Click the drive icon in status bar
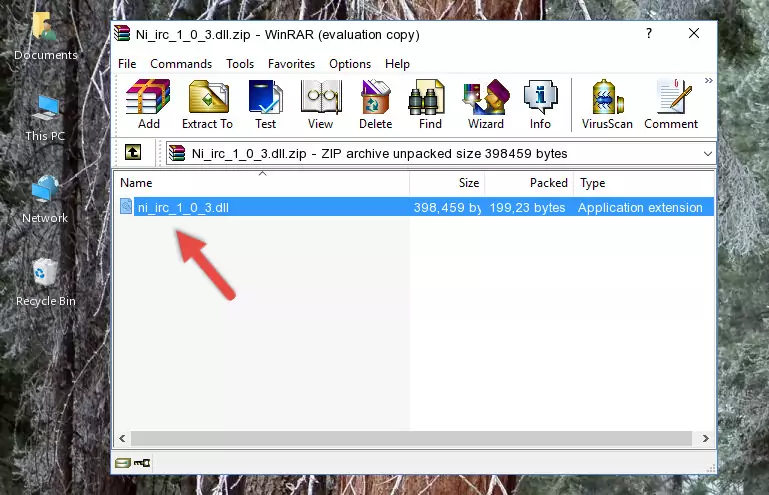This screenshot has width=769, height=495. [x=123, y=462]
